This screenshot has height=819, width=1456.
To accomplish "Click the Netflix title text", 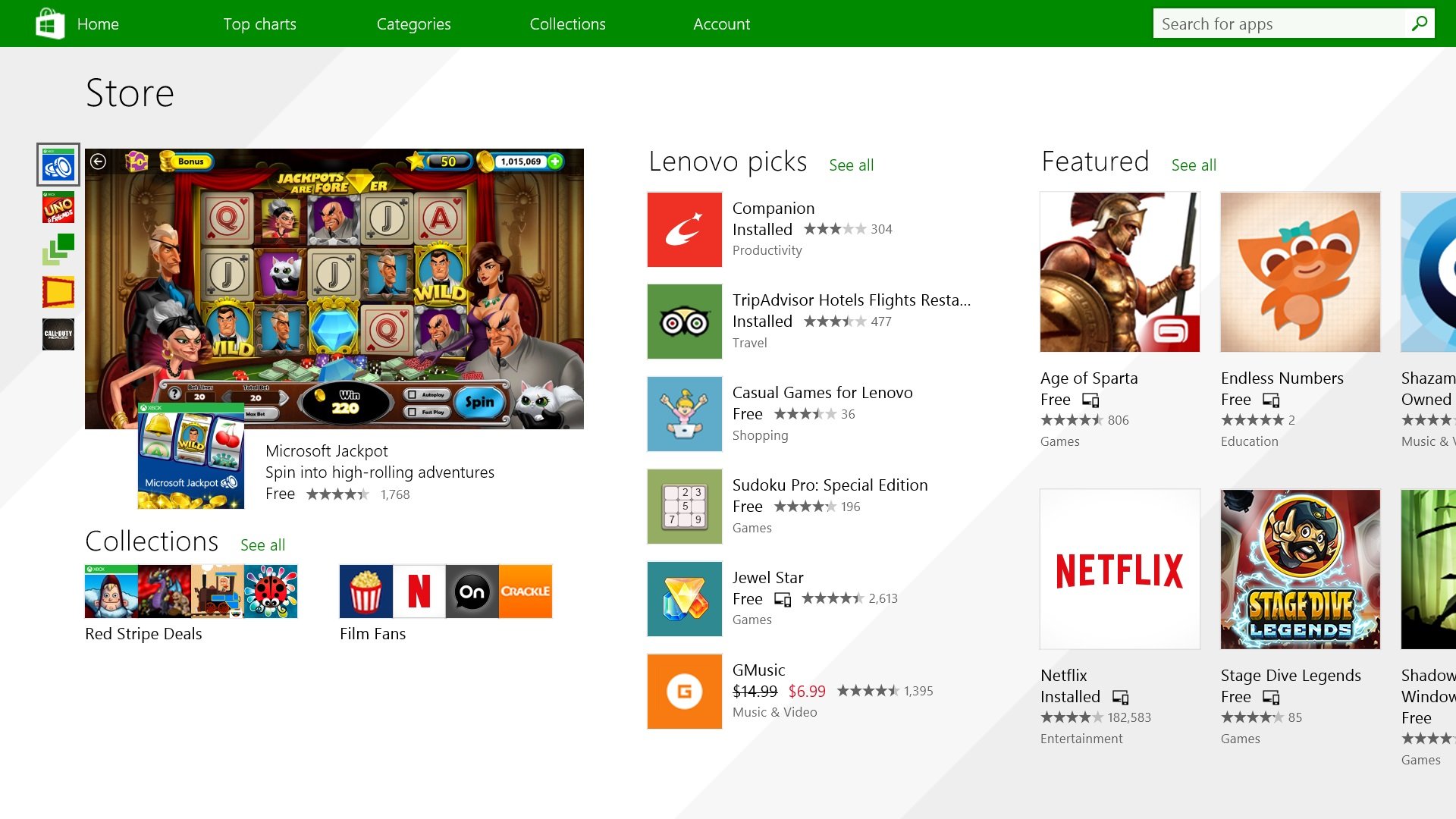I will tap(1063, 676).
